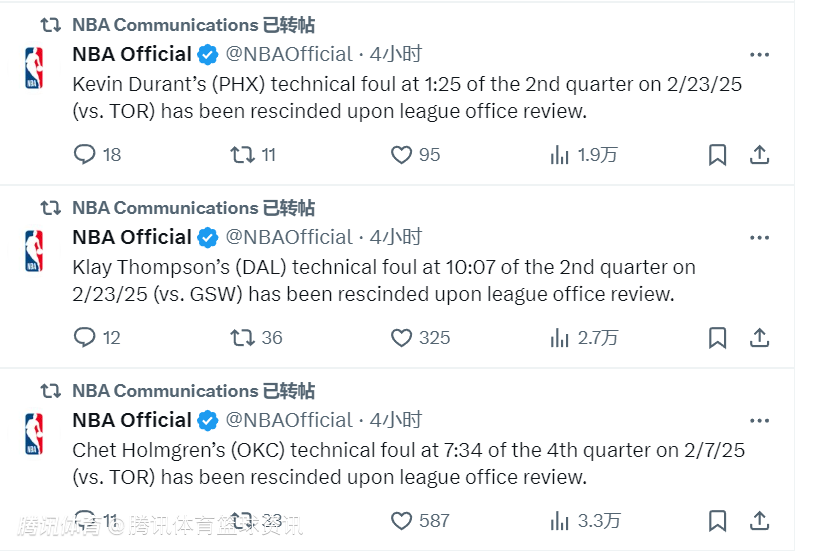
Task: Repost the Klay Thompson technical foul post
Action: pyautogui.click(x=242, y=338)
